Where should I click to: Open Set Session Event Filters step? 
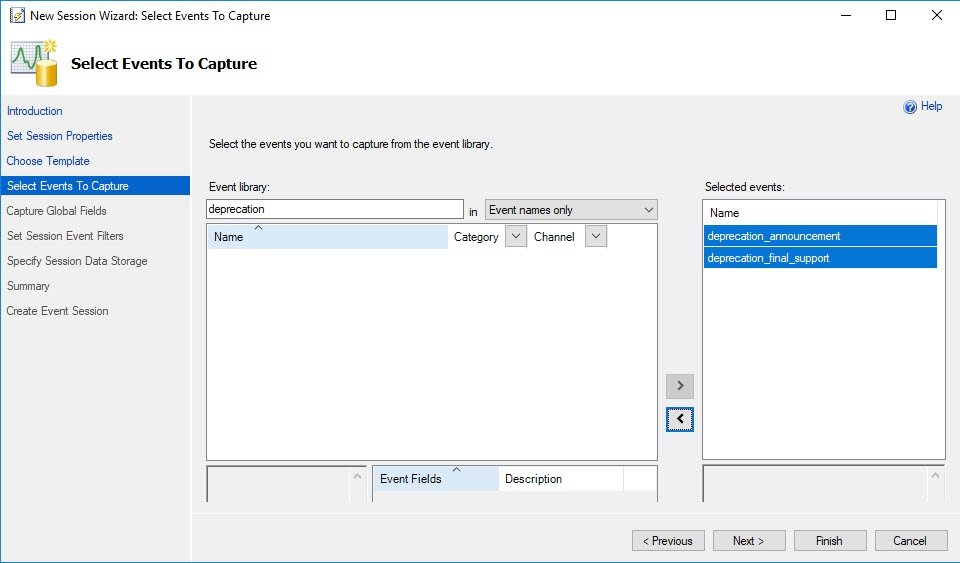pyautogui.click(x=66, y=236)
